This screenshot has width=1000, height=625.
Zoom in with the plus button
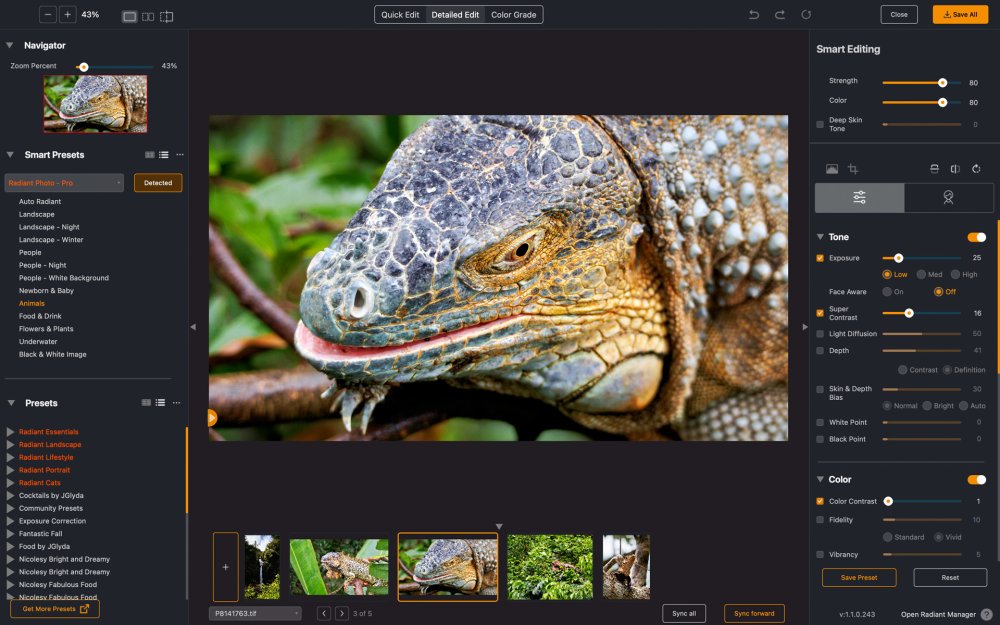click(68, 15)
